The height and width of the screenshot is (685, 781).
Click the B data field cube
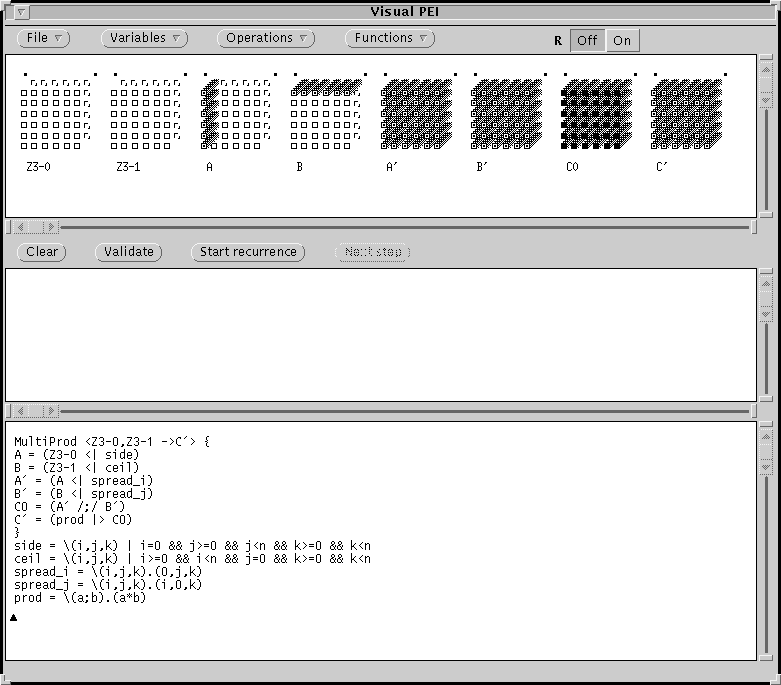click(326, 114)
